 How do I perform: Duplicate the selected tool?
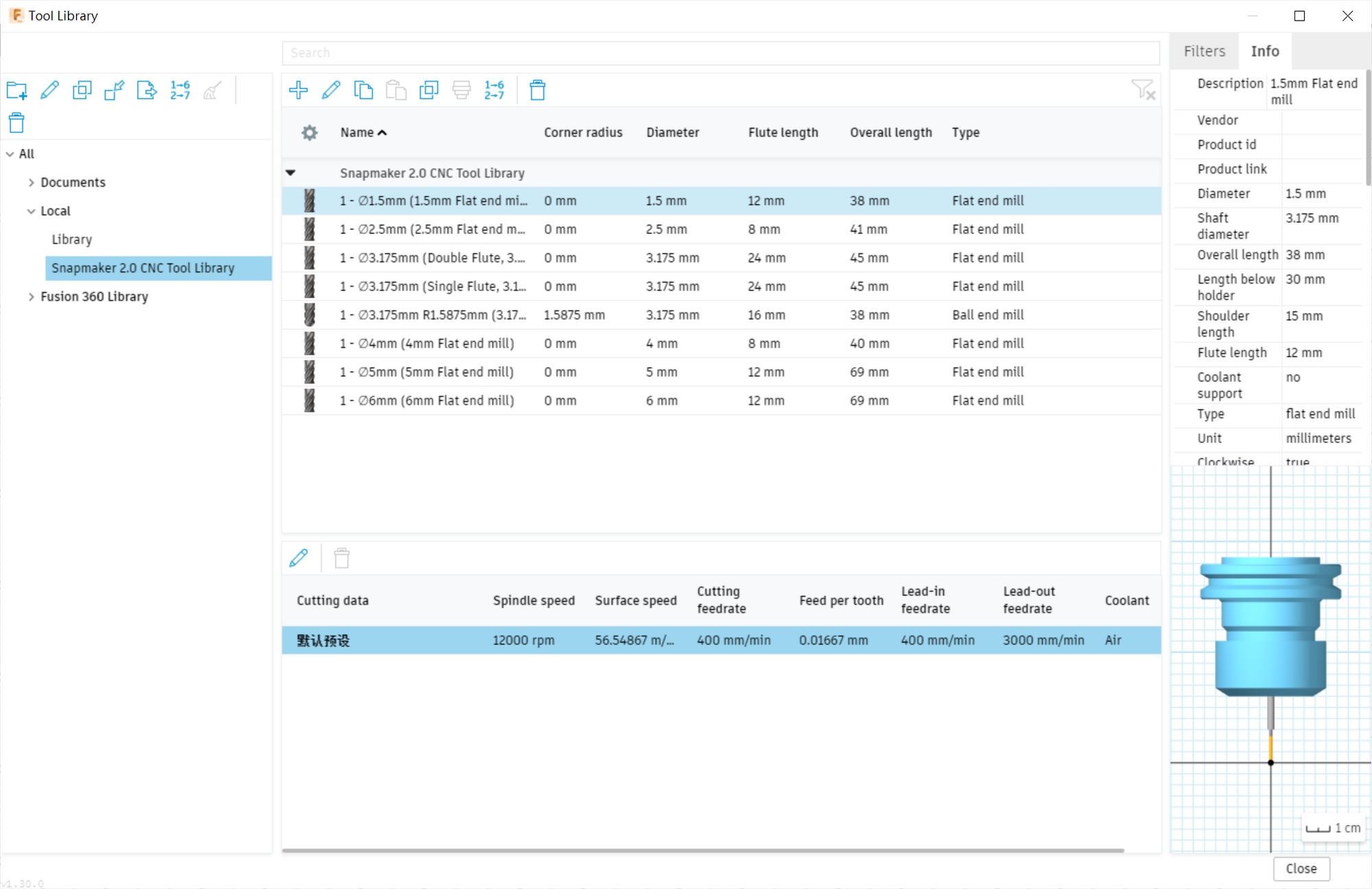(429, 90)
